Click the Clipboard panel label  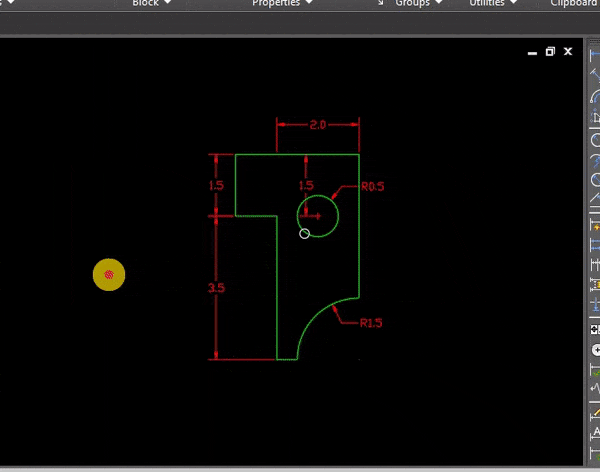[575, 3]
